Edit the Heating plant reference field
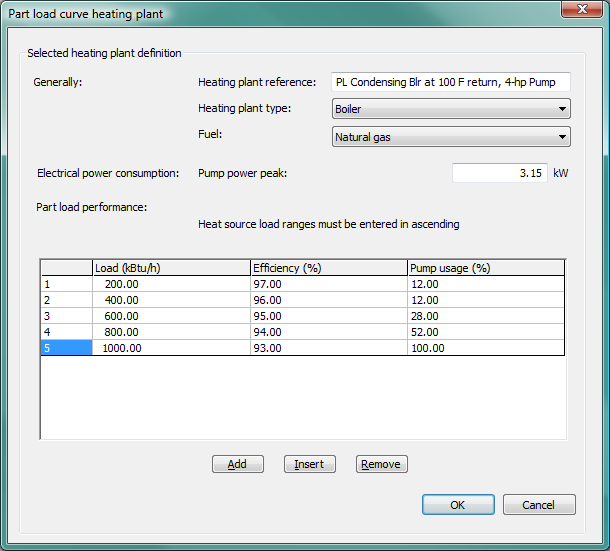The width and height of the screenshot is (610, 551). (x=450, y=82)
